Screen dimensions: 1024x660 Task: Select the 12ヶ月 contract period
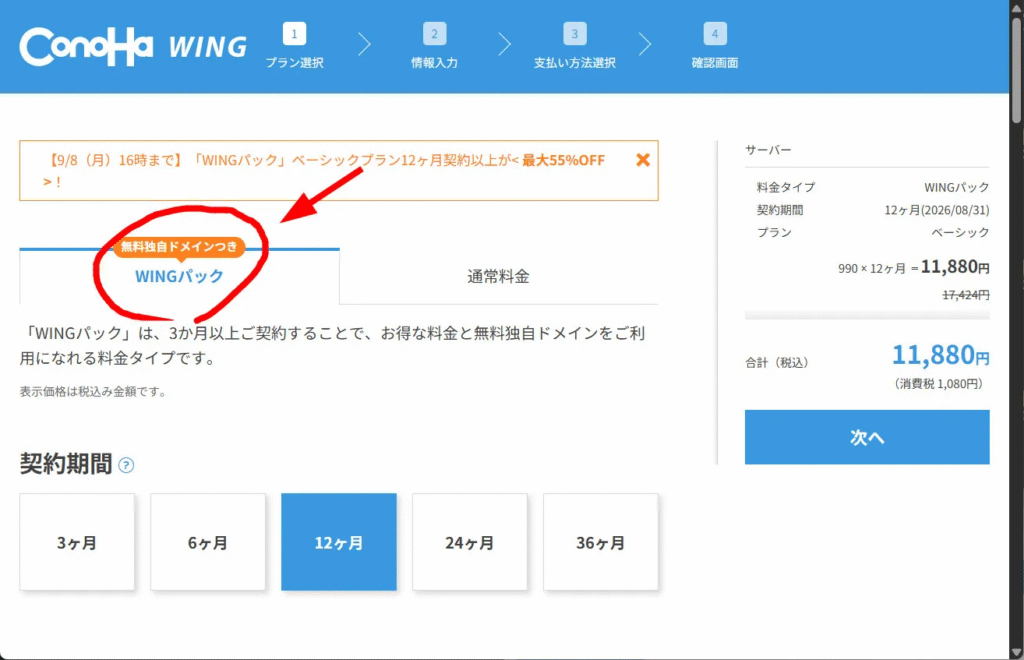click(339, 542)
